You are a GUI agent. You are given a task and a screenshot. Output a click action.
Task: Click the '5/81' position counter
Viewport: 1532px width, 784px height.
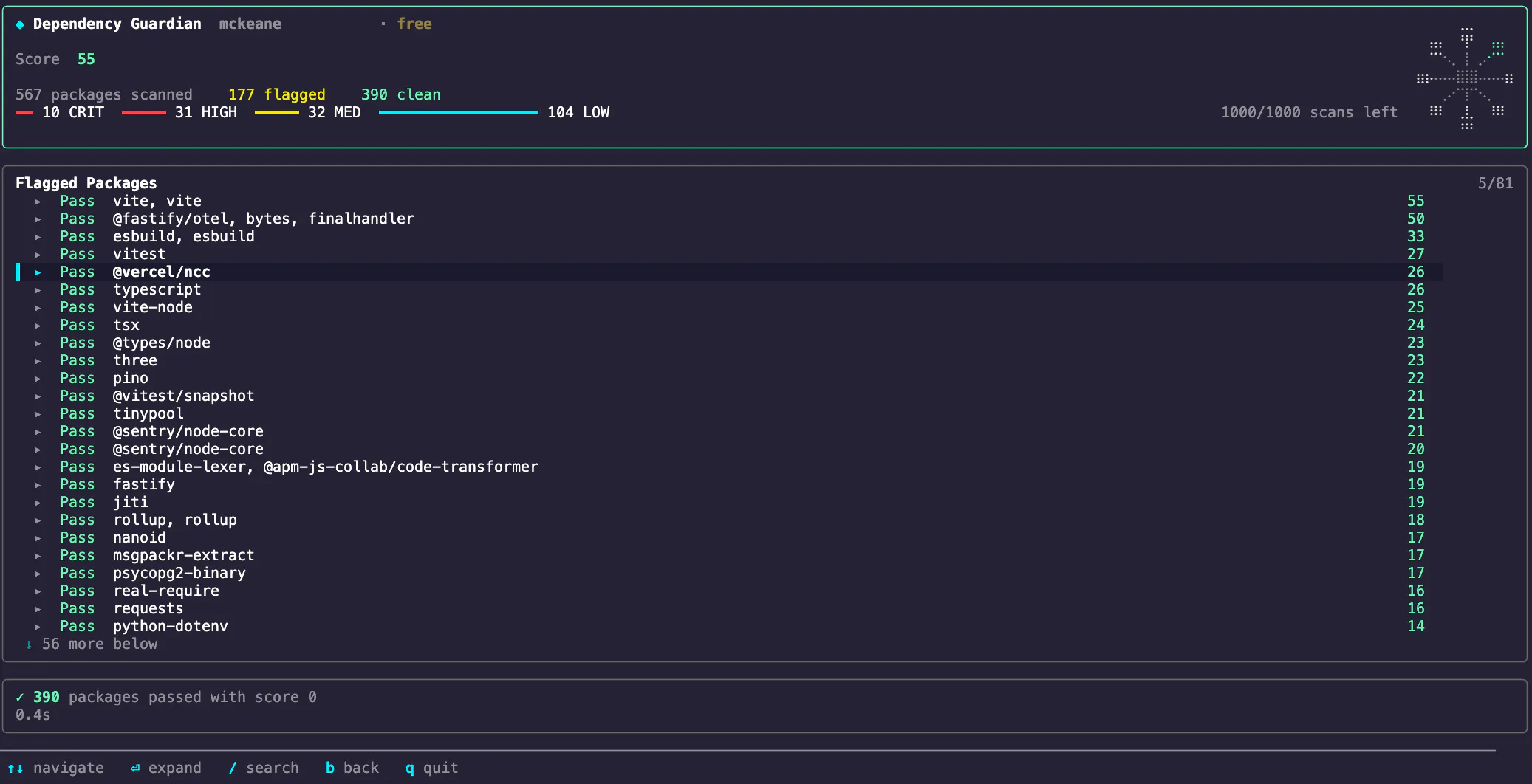tap(1495, 183)
